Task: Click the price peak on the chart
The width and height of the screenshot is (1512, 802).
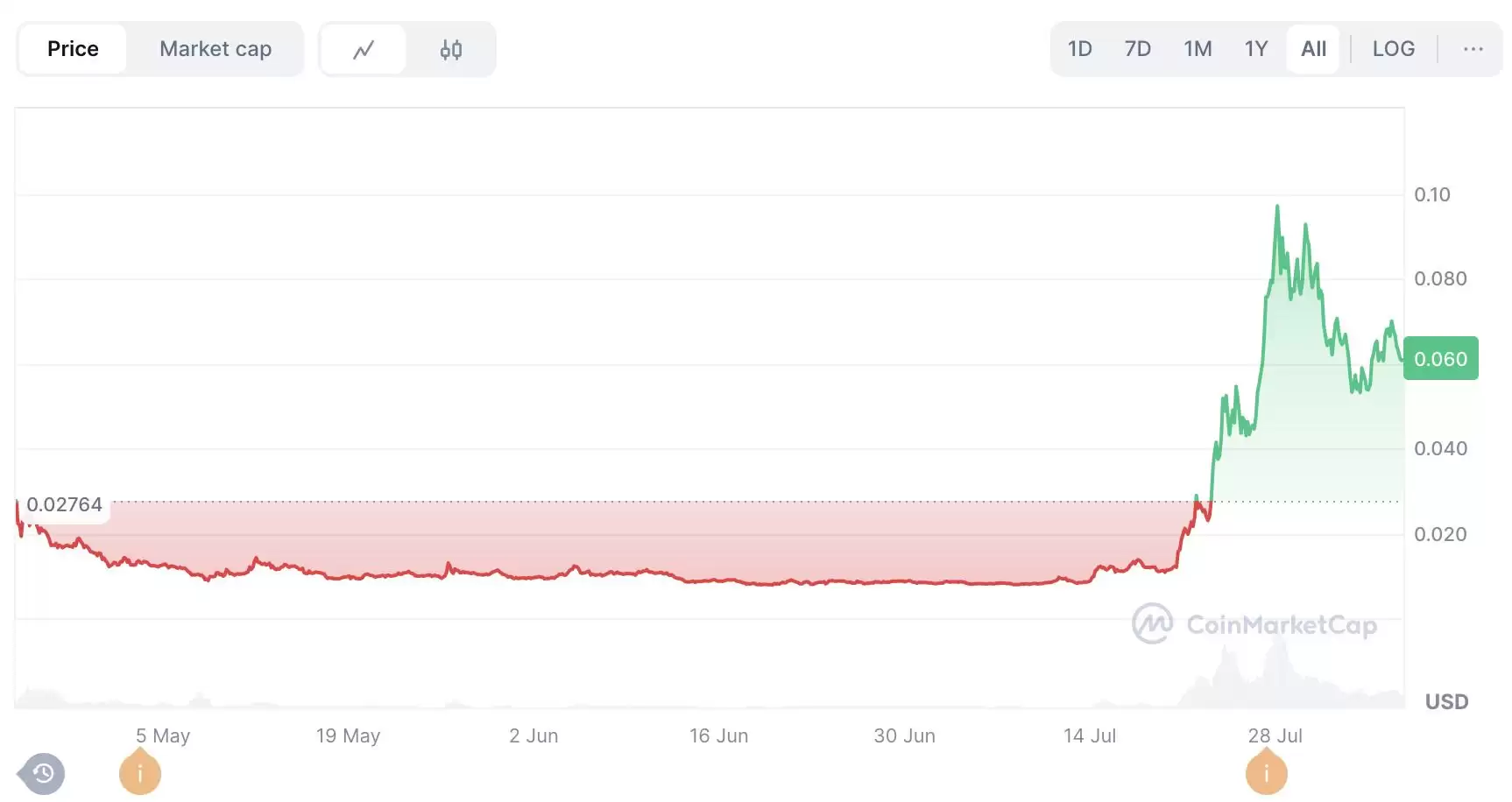Action: pos(1277,208)
